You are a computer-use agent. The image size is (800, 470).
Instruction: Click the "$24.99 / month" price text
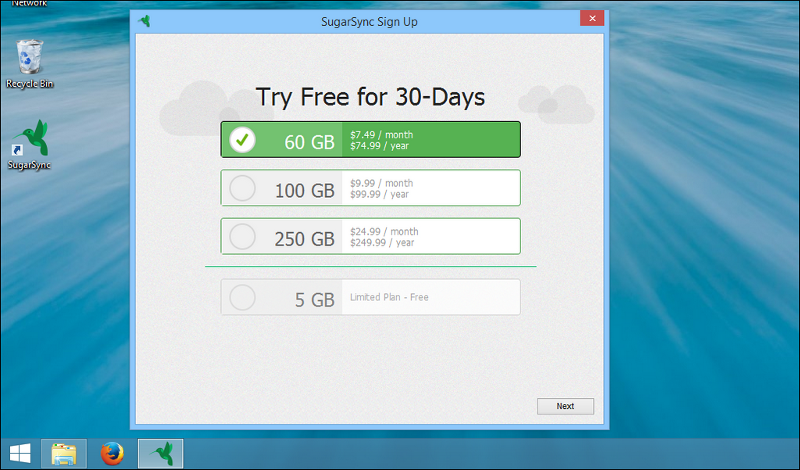pos(384,232)
